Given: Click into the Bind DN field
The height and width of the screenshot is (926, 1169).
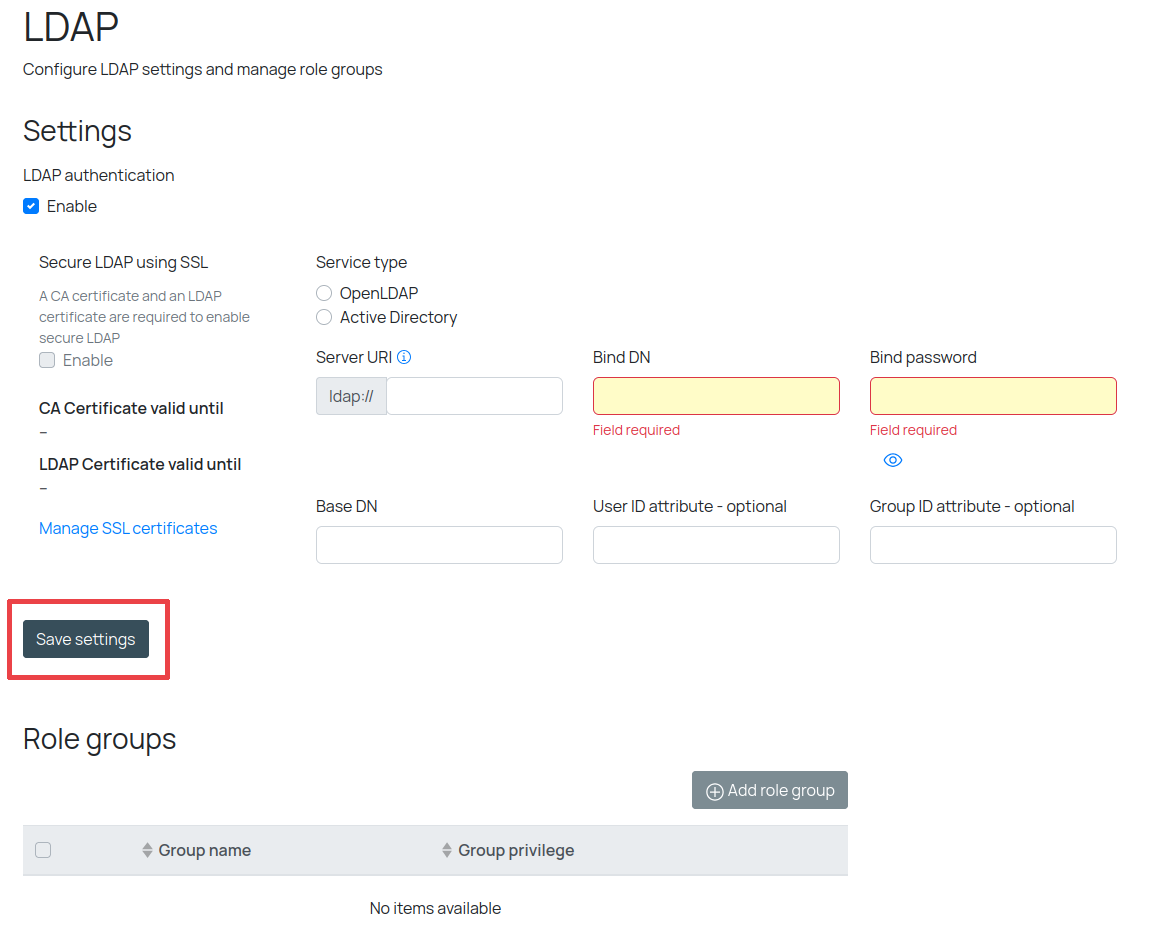Looking at the screenshot, I should (716, 396).
